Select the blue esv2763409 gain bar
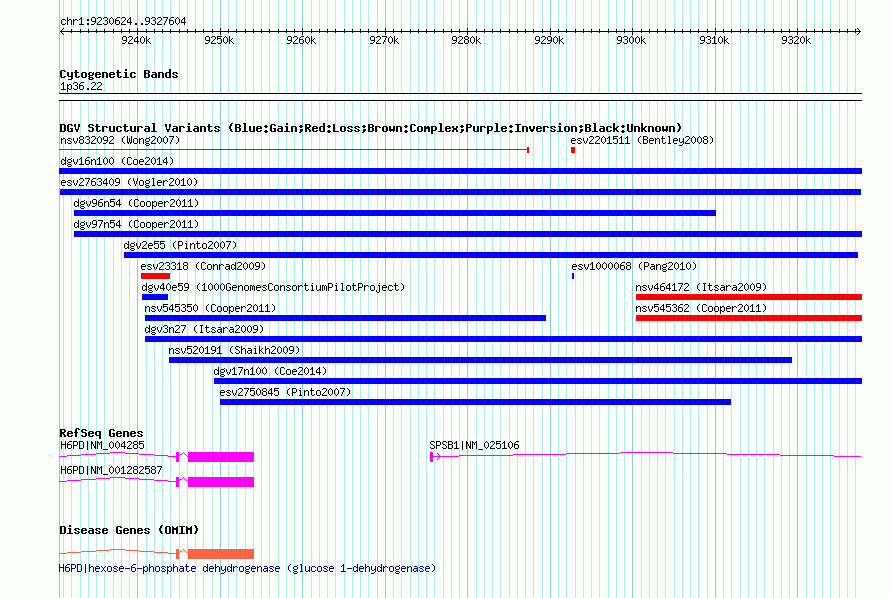 coord(460,192)
